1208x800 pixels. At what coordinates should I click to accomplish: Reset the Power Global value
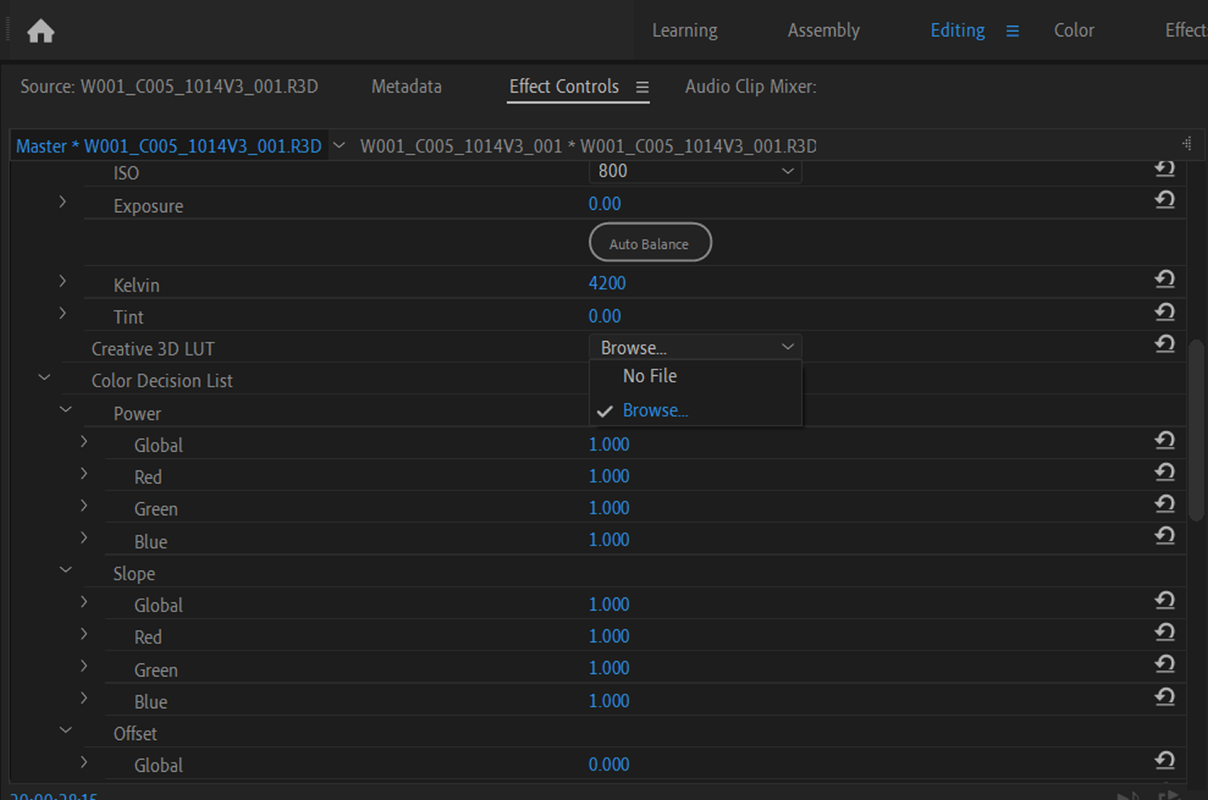tap(1164, 441)
